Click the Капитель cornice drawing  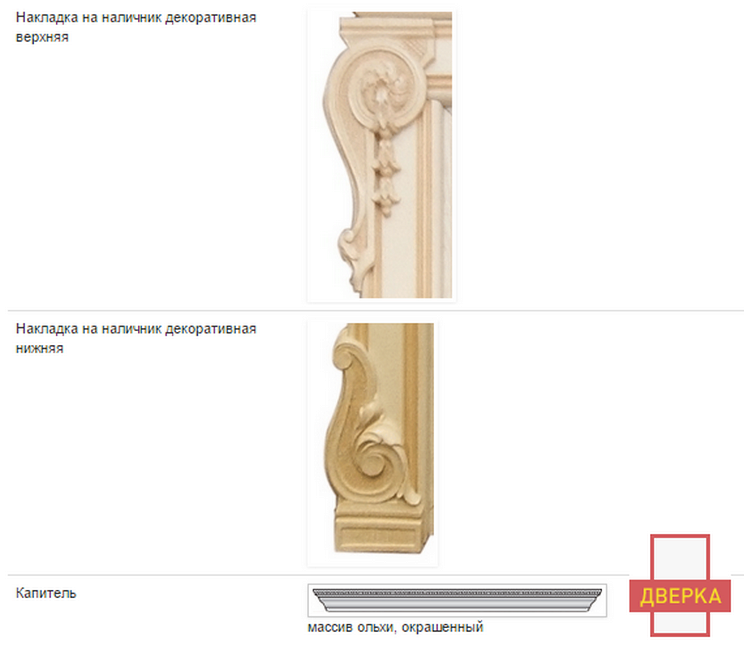(x=457, y=600)
